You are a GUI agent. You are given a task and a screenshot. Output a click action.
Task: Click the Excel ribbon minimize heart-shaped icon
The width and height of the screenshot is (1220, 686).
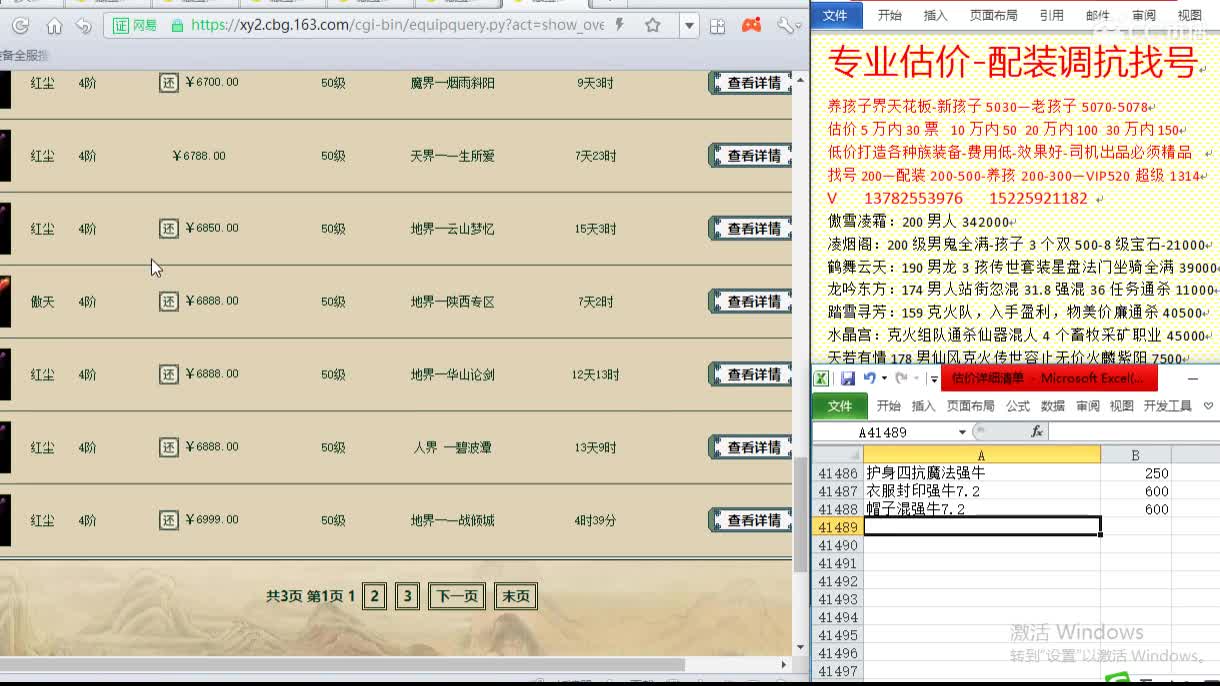[x=1208, y=406]
